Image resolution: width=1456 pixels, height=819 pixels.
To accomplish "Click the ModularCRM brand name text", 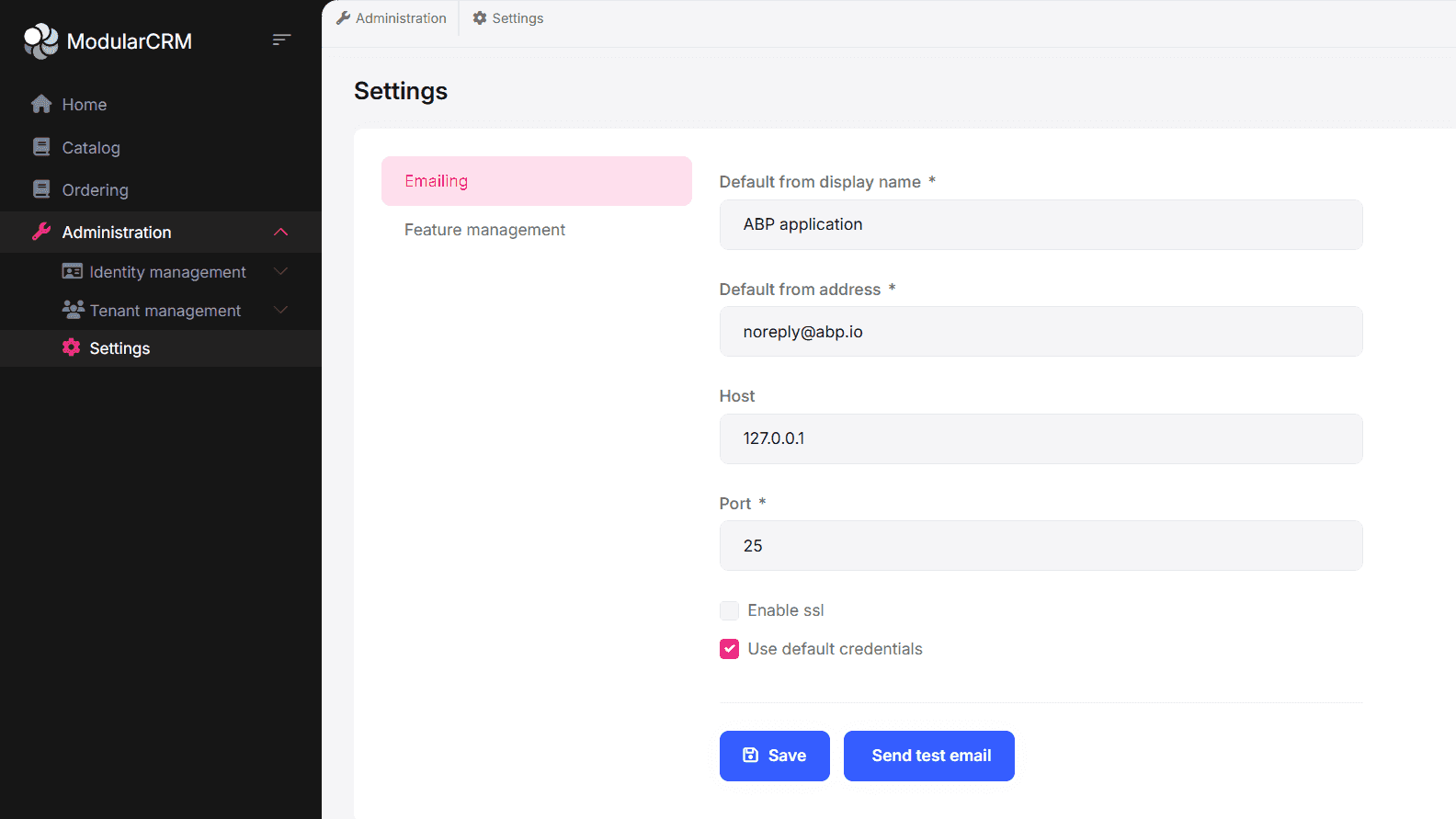I will 130,41.
